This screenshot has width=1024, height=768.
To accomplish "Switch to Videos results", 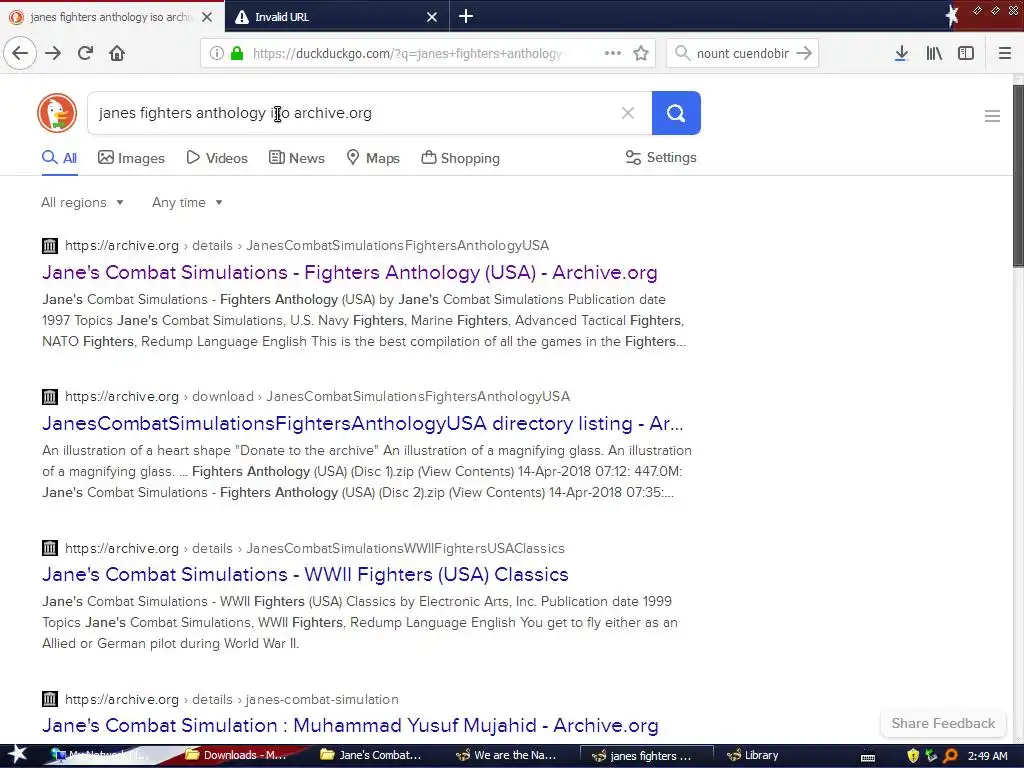I will point(217,158).
